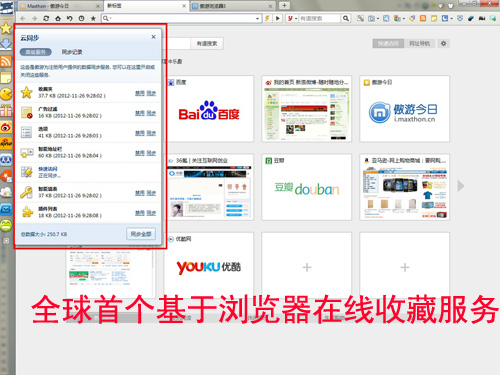
Task: Open the Sina Weibo sidebar icon
Action: [x=6, y=127]
